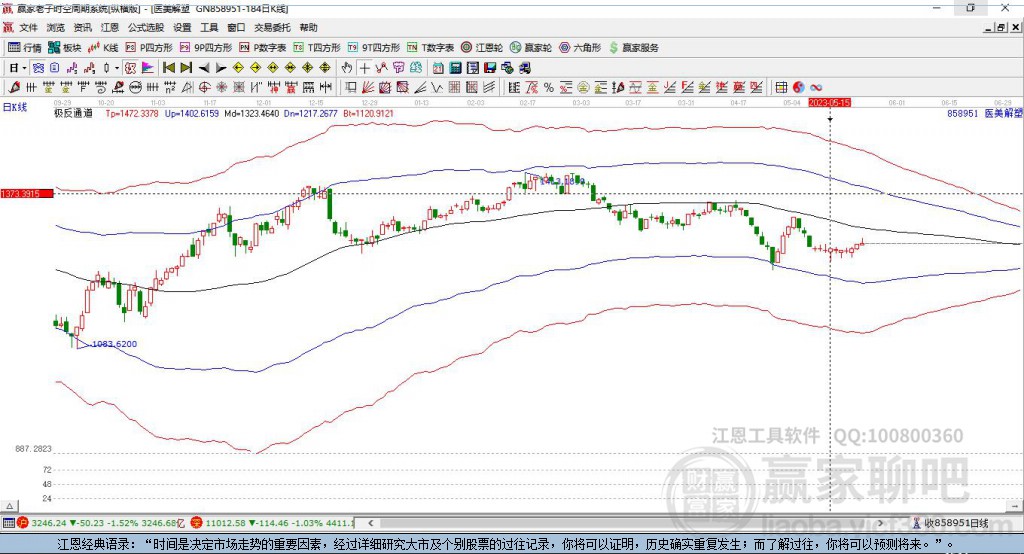Click the percent % tool icon

549,87
